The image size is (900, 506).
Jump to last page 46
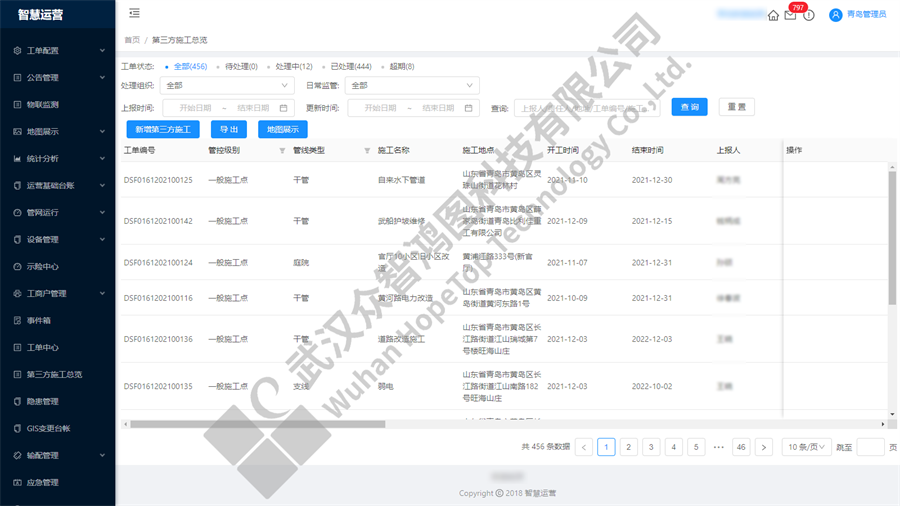[x=741, y=447]
